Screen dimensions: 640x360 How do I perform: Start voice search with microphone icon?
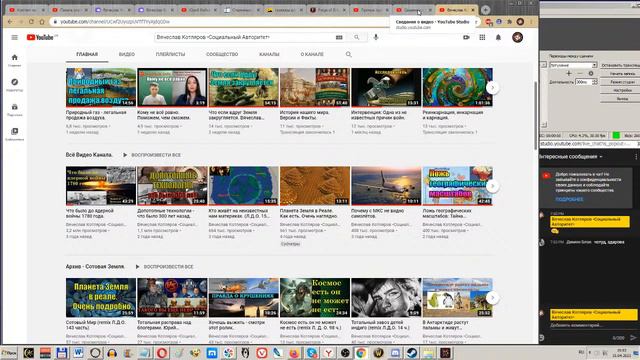click(376, 38)
